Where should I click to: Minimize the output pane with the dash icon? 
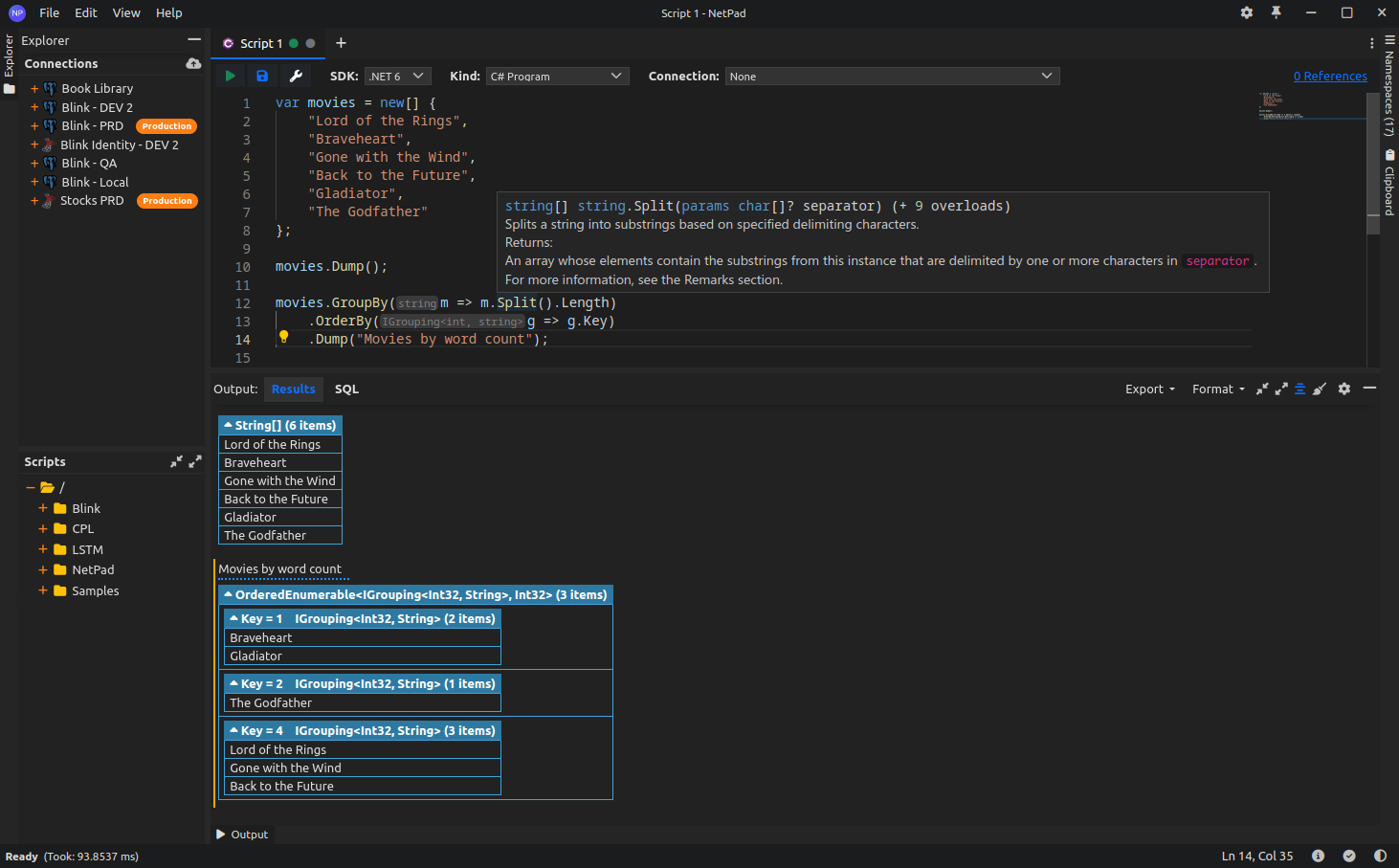pos(1369,388)
